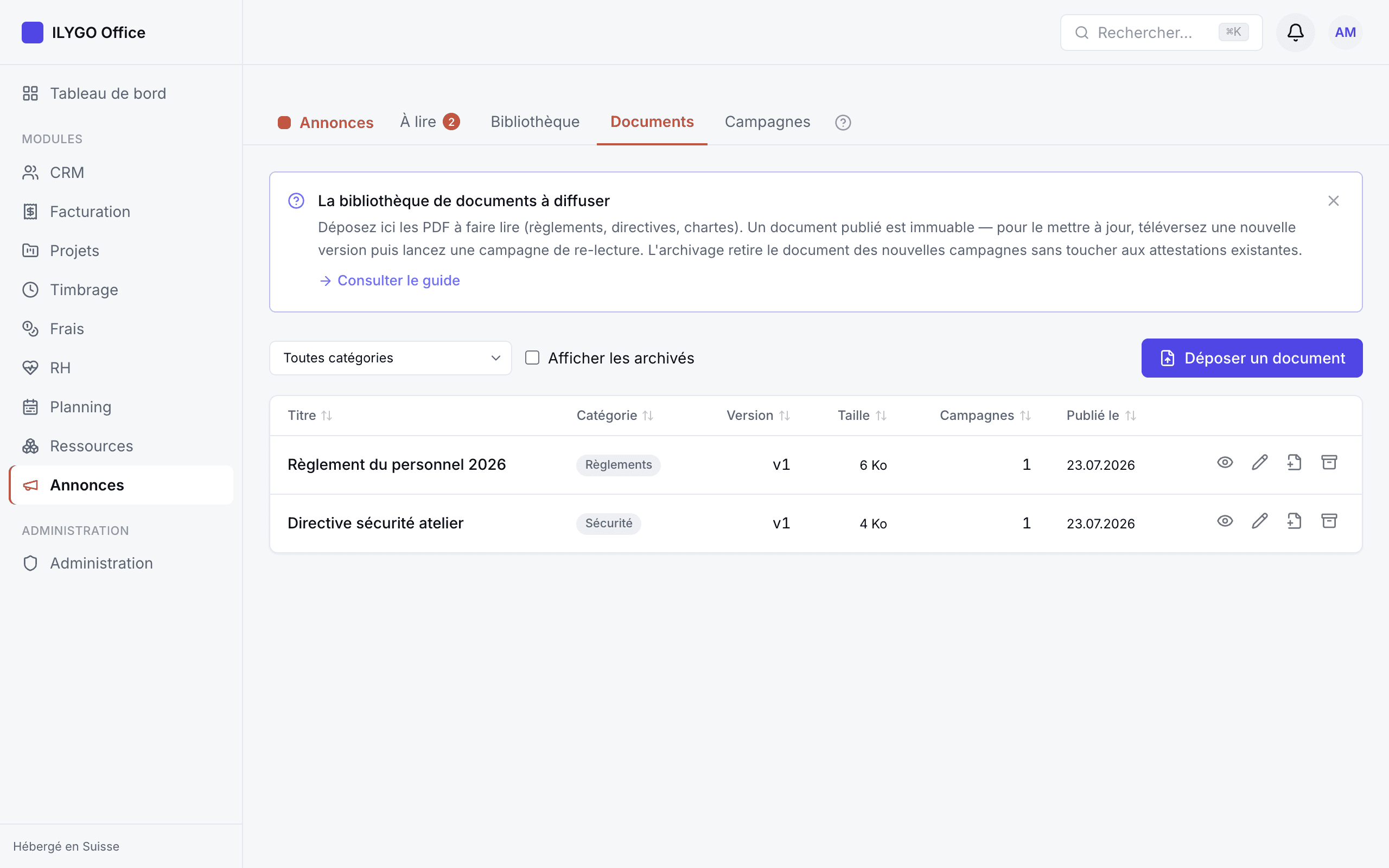Sort table by Publié le column
Screen dimensions: 1389x868
[1101, 416]
